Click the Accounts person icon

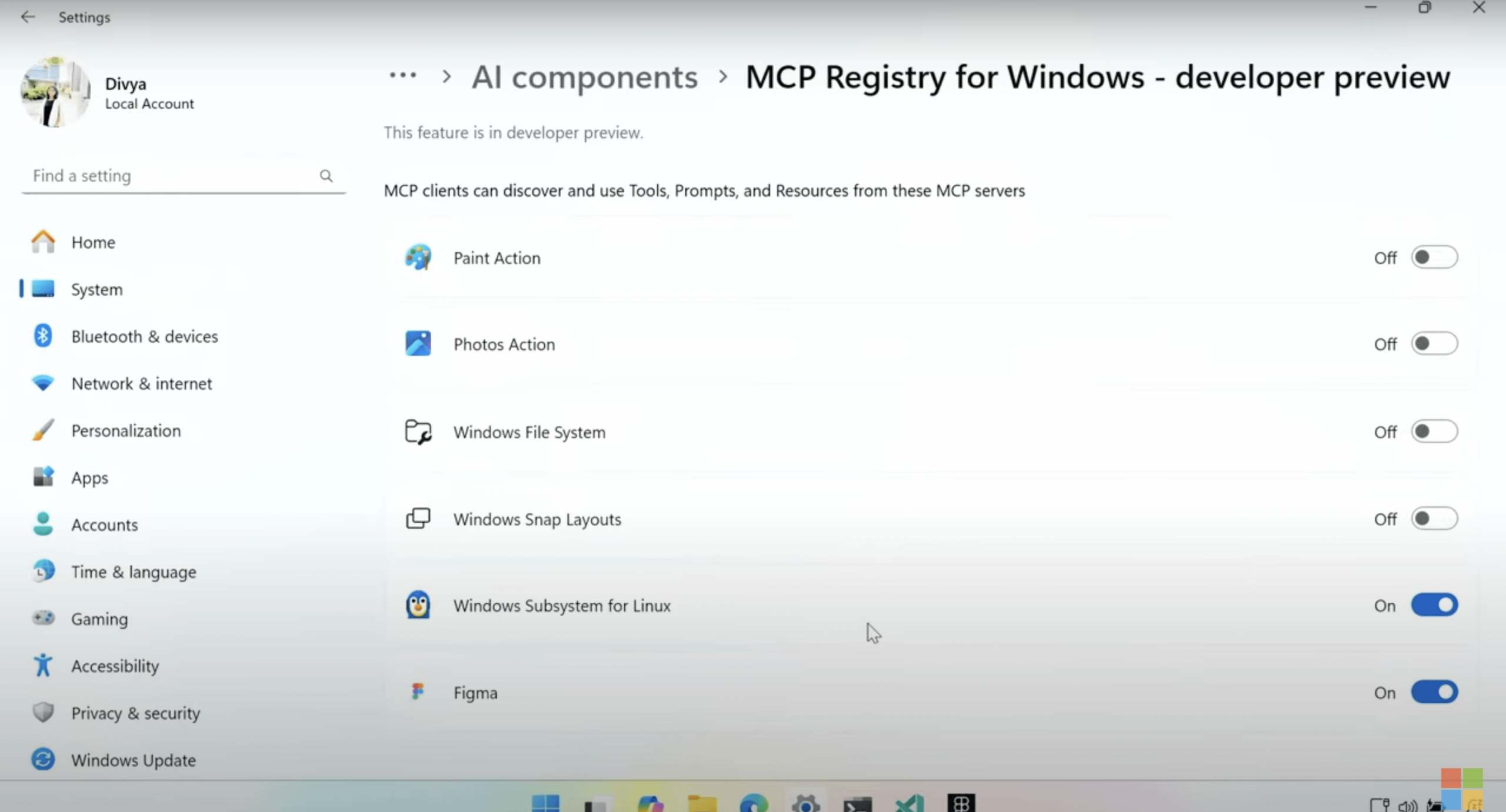coord(43,524)
